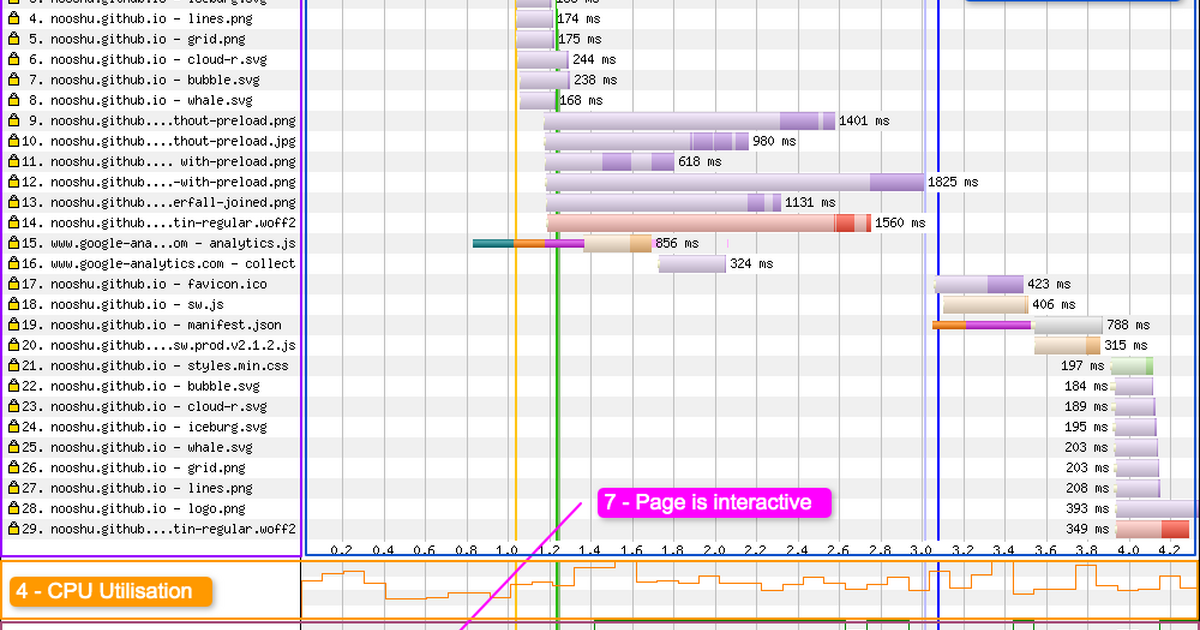The width and height of the screenshot is (1200, 630).
Task: Click the lock icon on row 25 whale.svg
Action: point(14,447)
